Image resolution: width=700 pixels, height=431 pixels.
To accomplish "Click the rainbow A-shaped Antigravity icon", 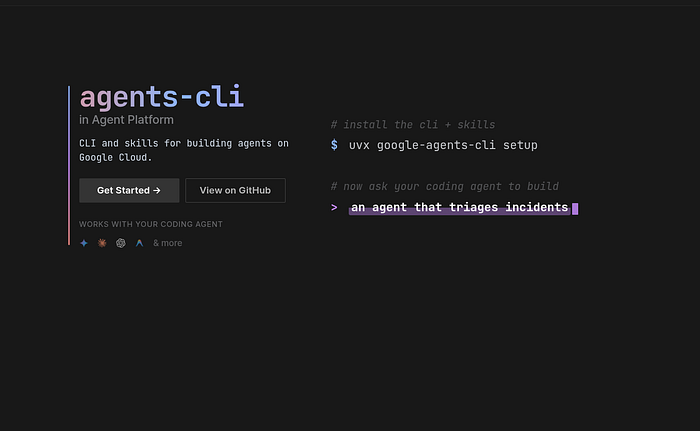I will (139, 243).
